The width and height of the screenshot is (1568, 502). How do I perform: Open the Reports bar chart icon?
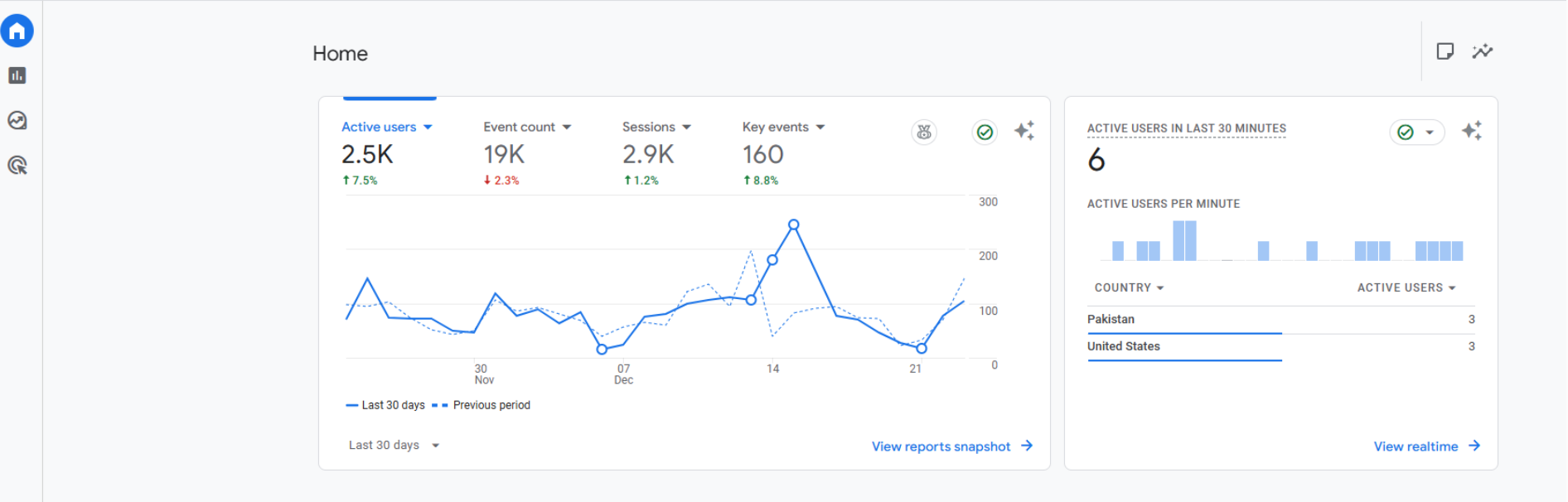click(x=17, y=76)
